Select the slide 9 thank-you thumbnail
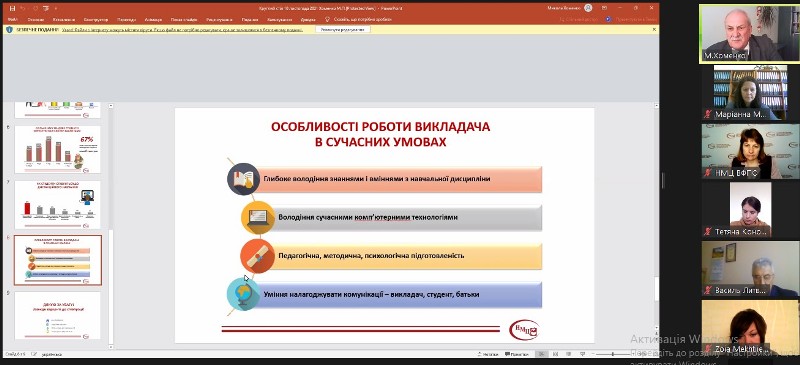 point(58,315)
